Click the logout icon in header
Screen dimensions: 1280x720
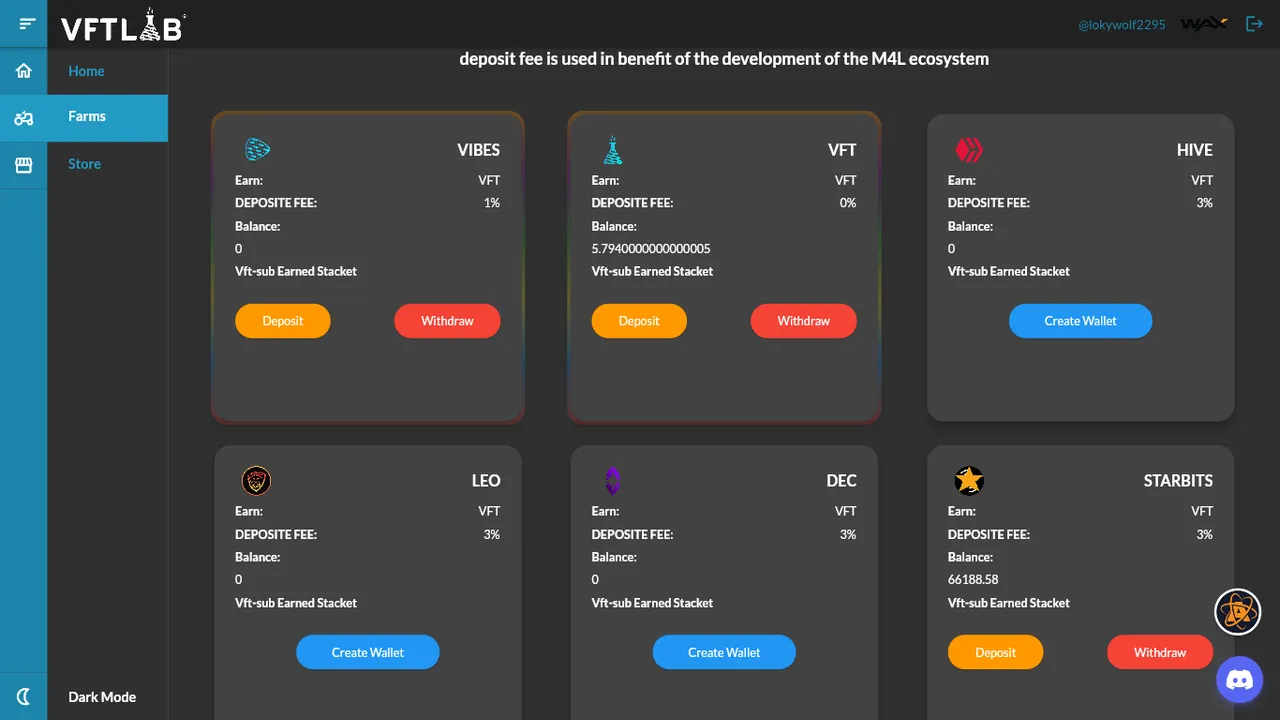point(1254,24)
